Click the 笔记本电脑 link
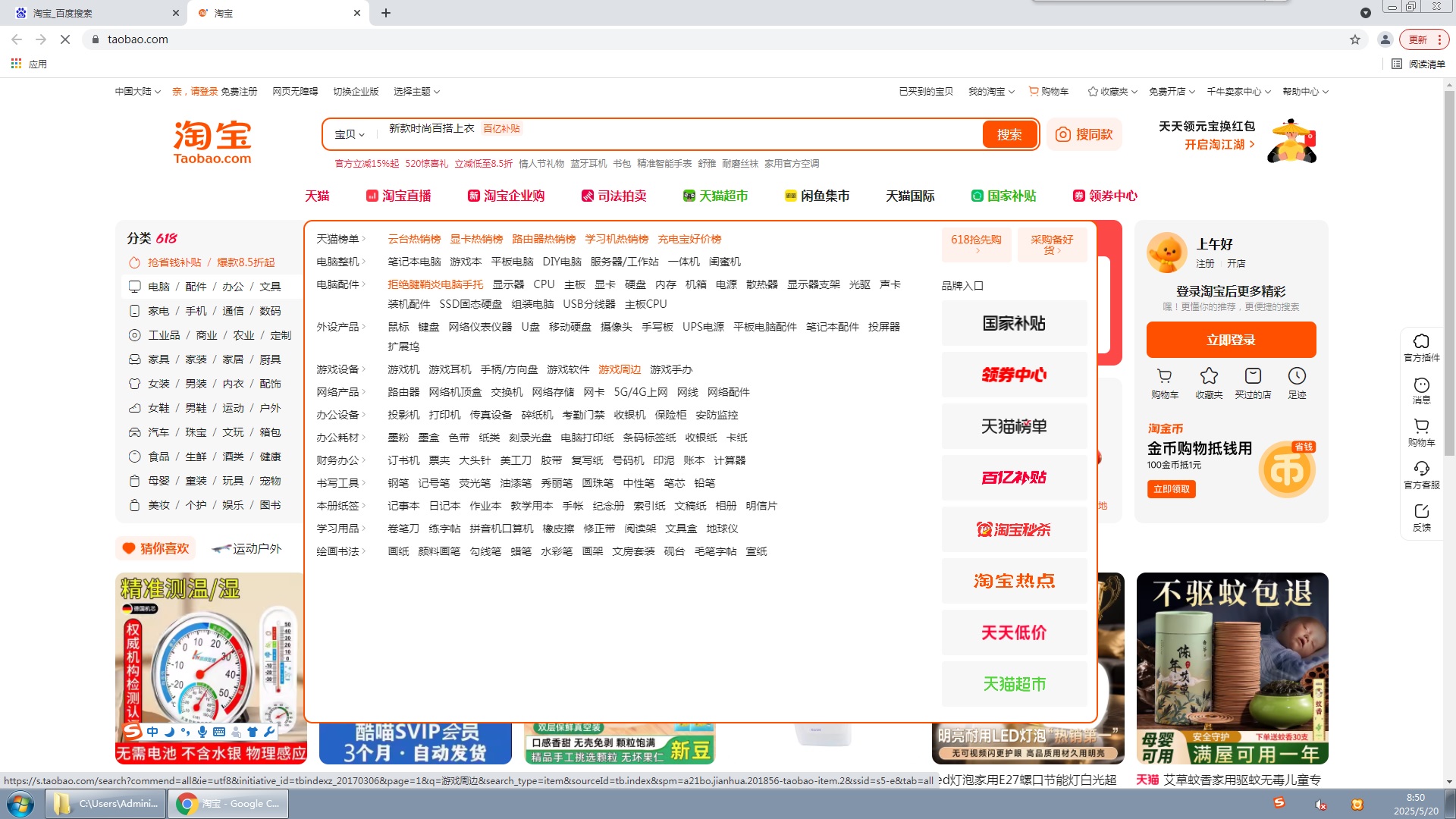1456x819 pixels. (x=414, y=262)
